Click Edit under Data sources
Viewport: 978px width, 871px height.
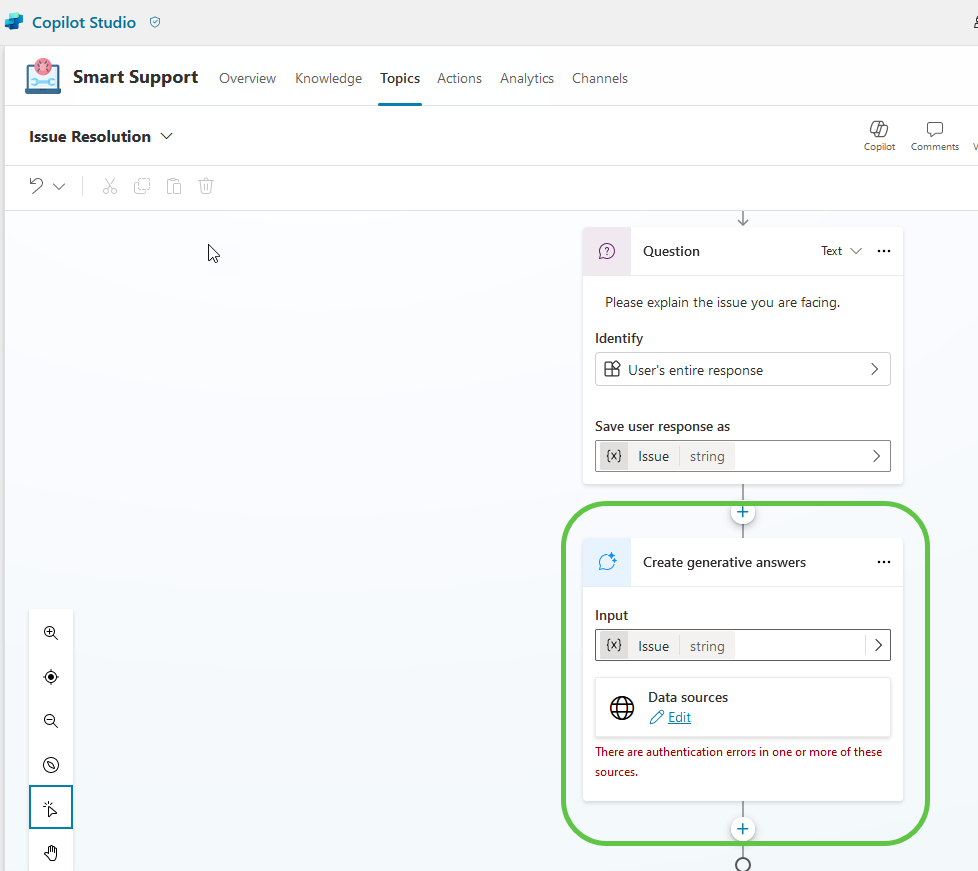[x=679, y=717]
